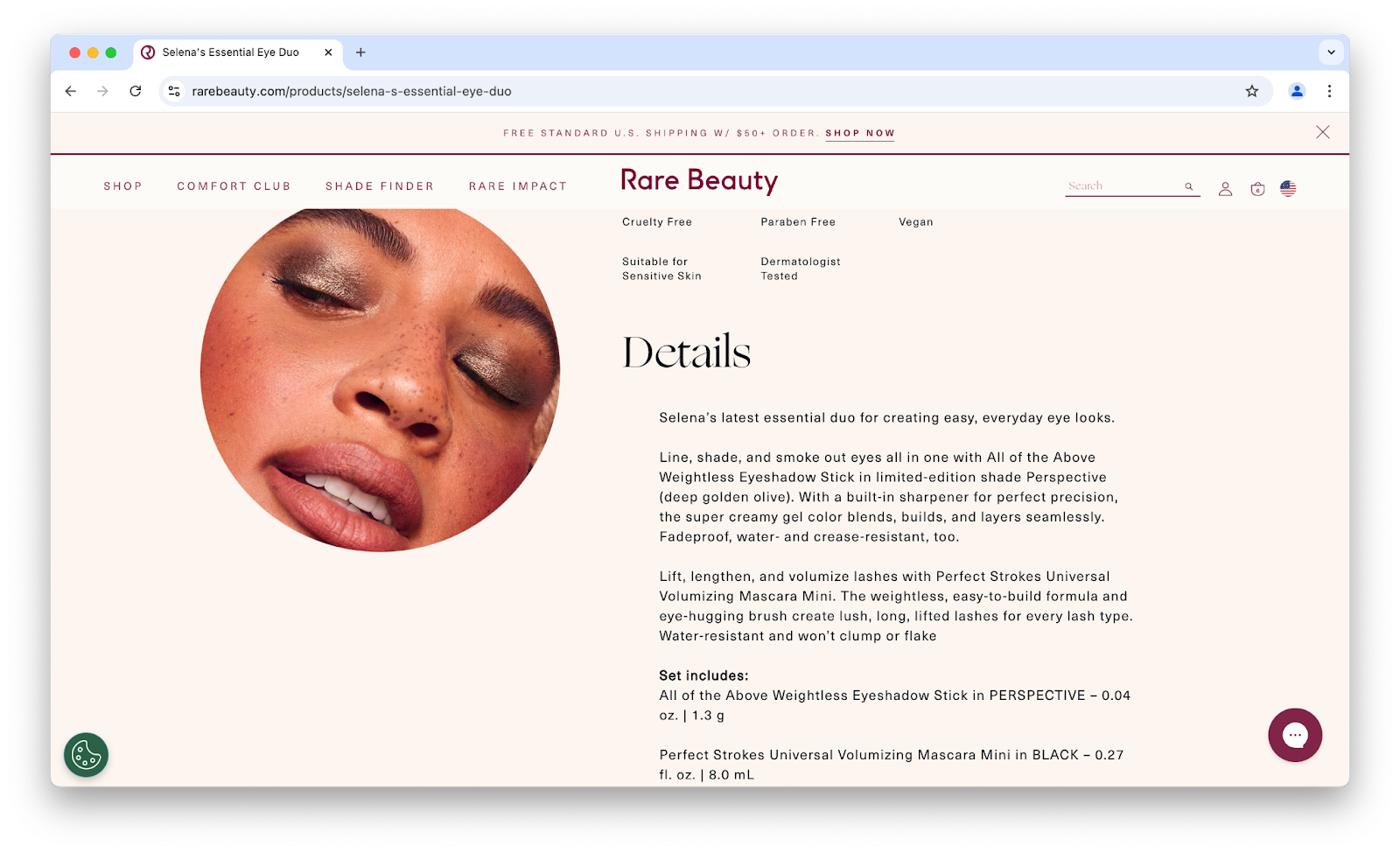Viewport: 1400px width, 853px height.
Task: Open the SHOP menu
Action: point(122,186)
